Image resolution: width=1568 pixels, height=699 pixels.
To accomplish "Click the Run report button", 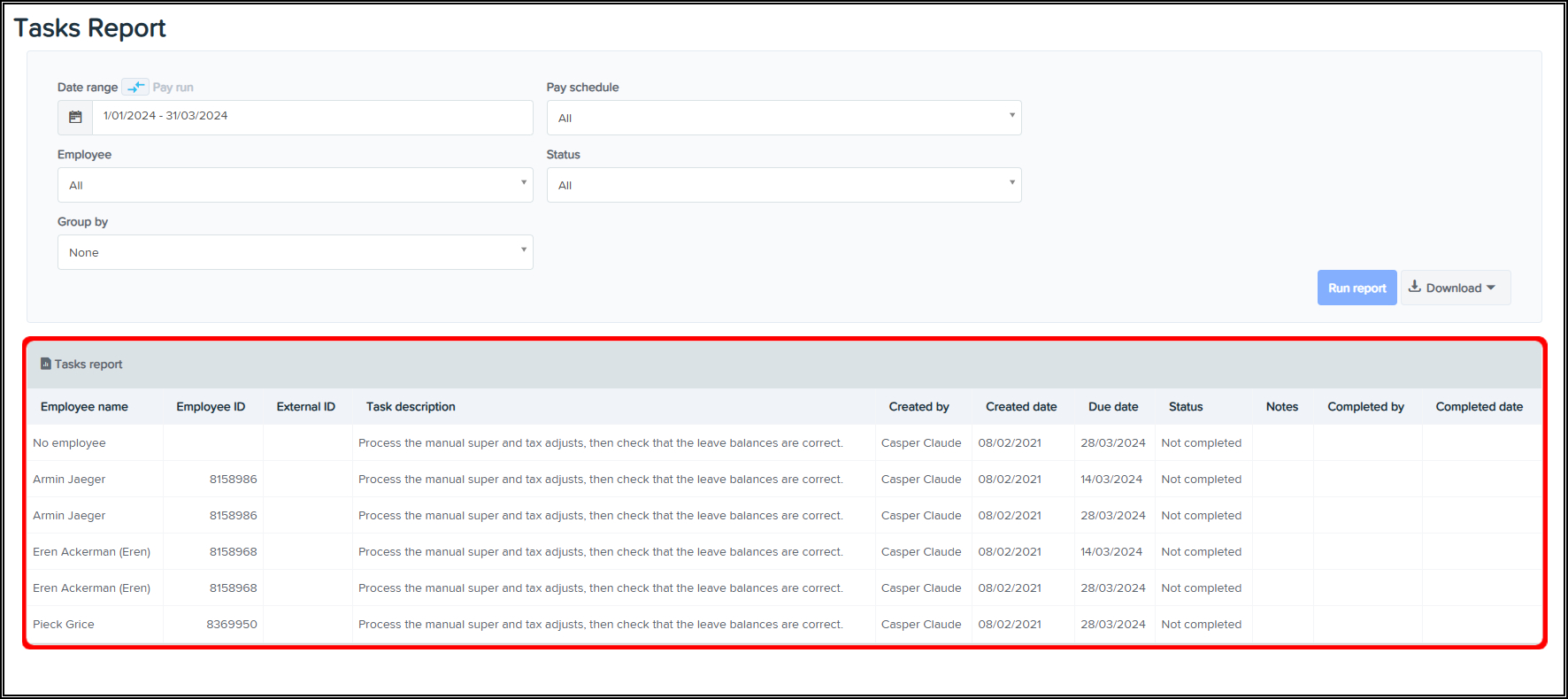I will pos(1356,288).
